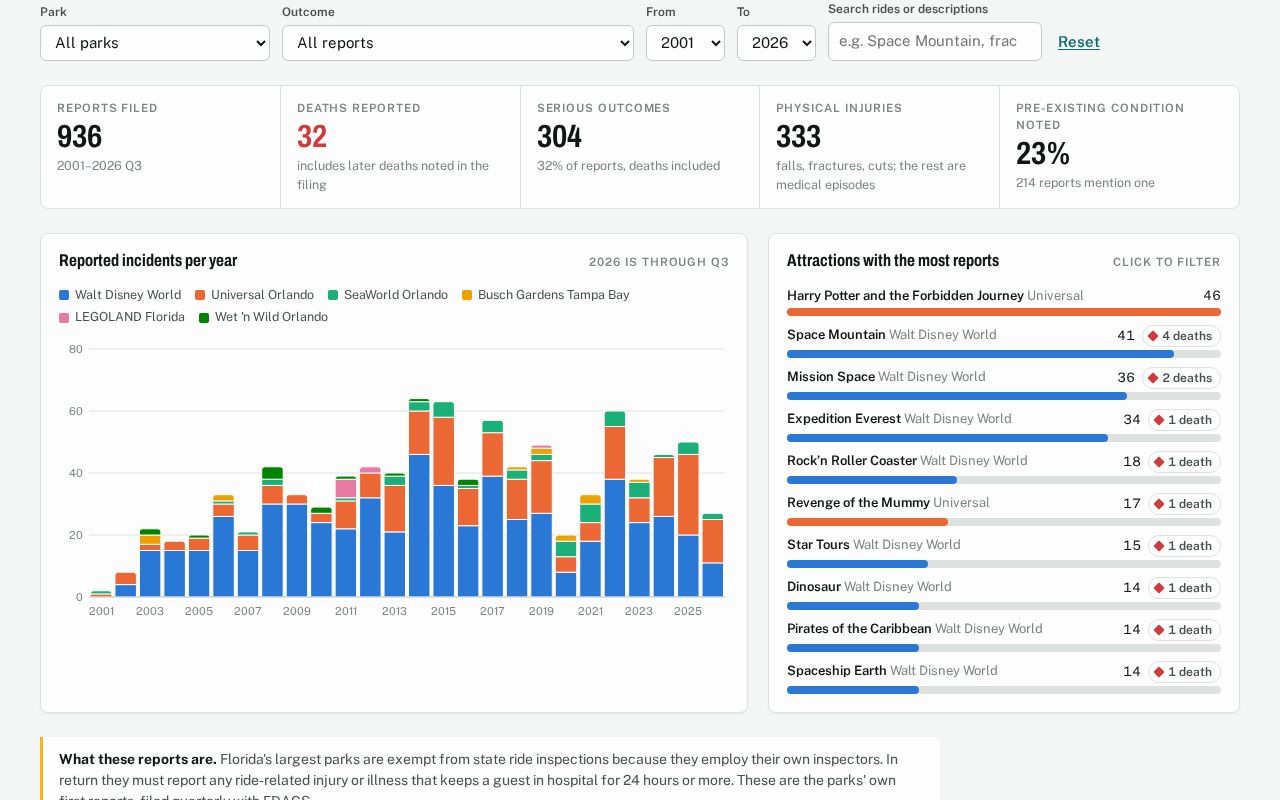
Task: Click the Reports Filed value 936
Action: [80, 136]
